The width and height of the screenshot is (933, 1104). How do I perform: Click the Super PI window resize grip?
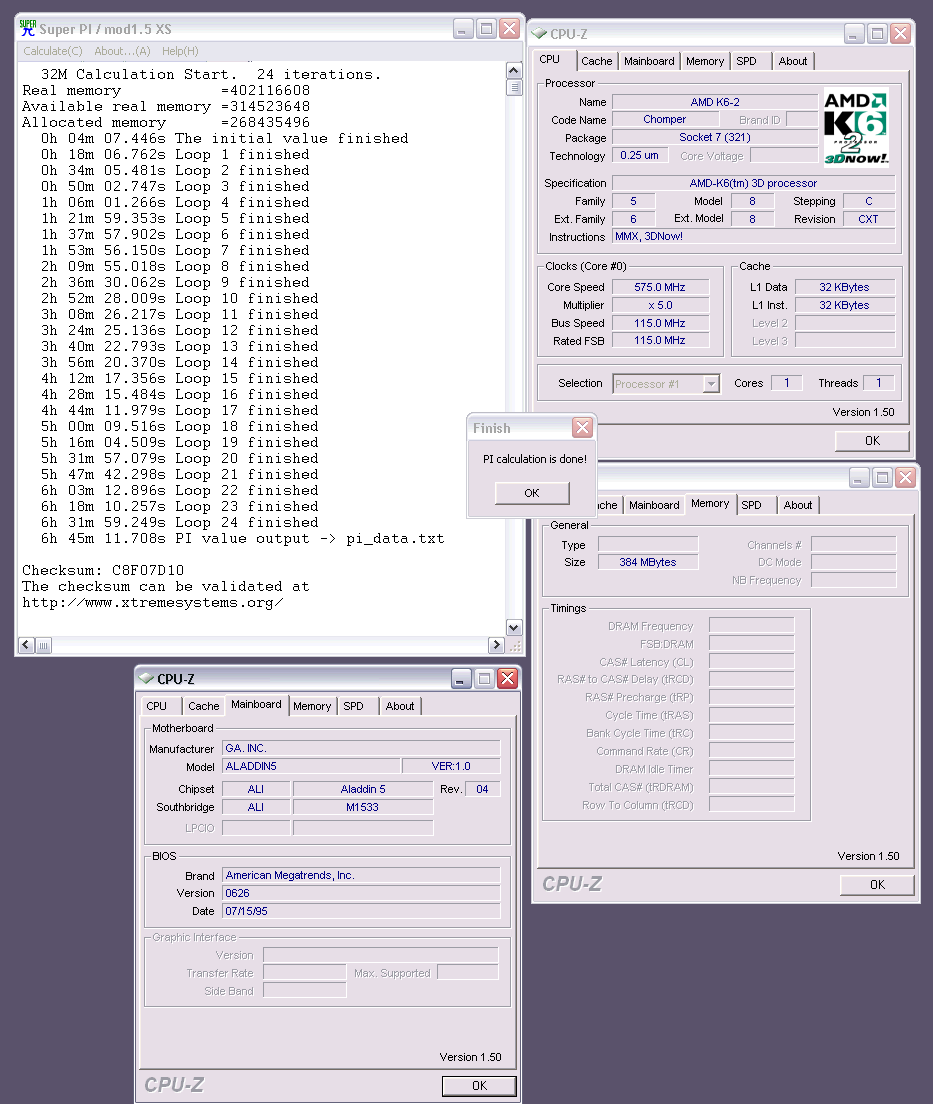tap(515, 646)
